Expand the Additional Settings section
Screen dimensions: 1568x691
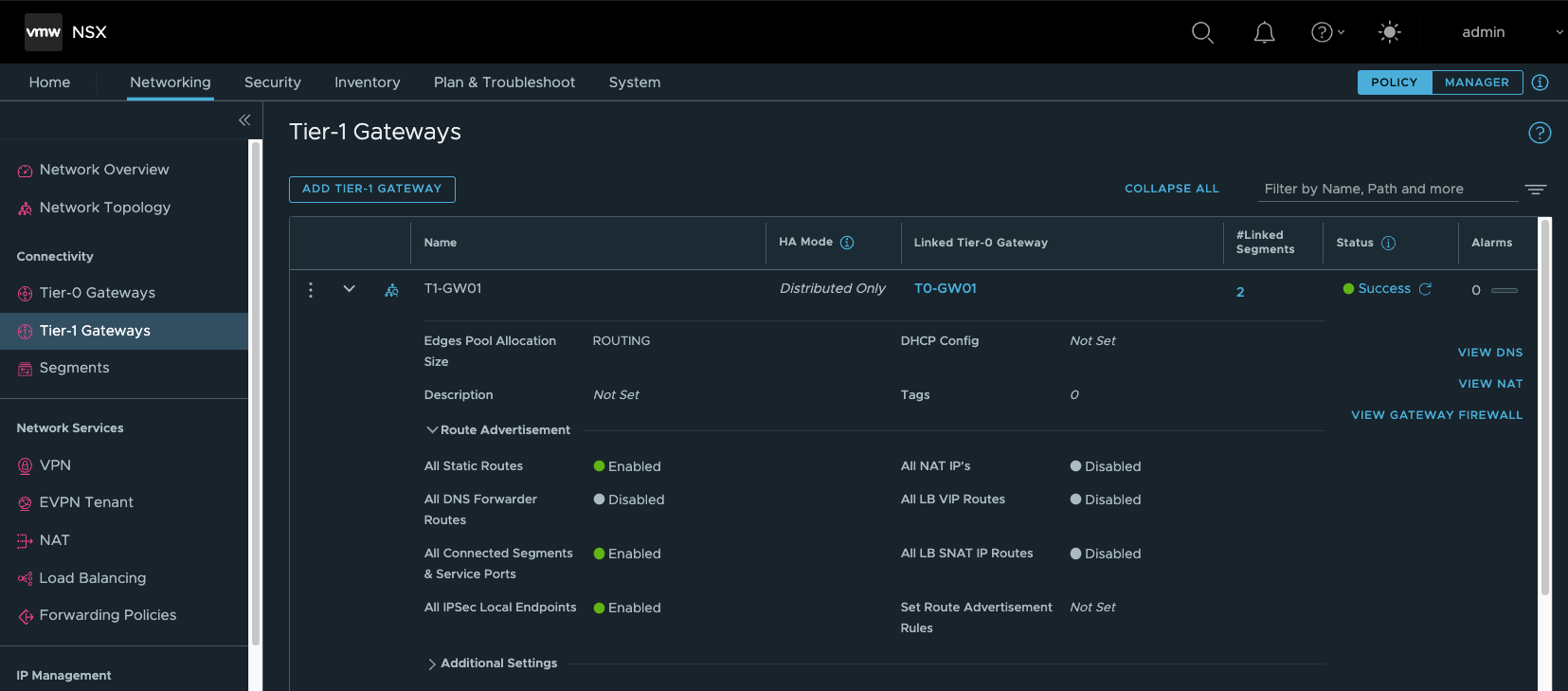click(x=432, y=664)
